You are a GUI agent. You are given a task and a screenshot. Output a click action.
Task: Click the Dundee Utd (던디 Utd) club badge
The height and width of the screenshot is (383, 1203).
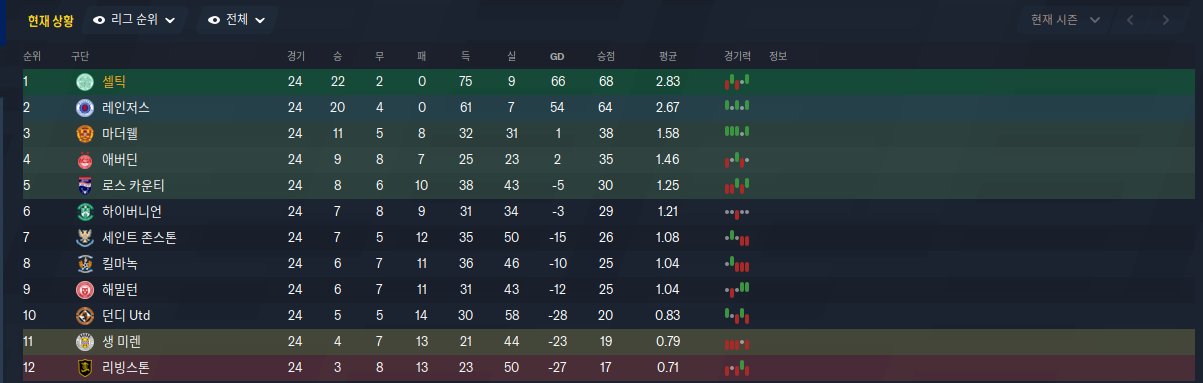(x=84, y=316)
